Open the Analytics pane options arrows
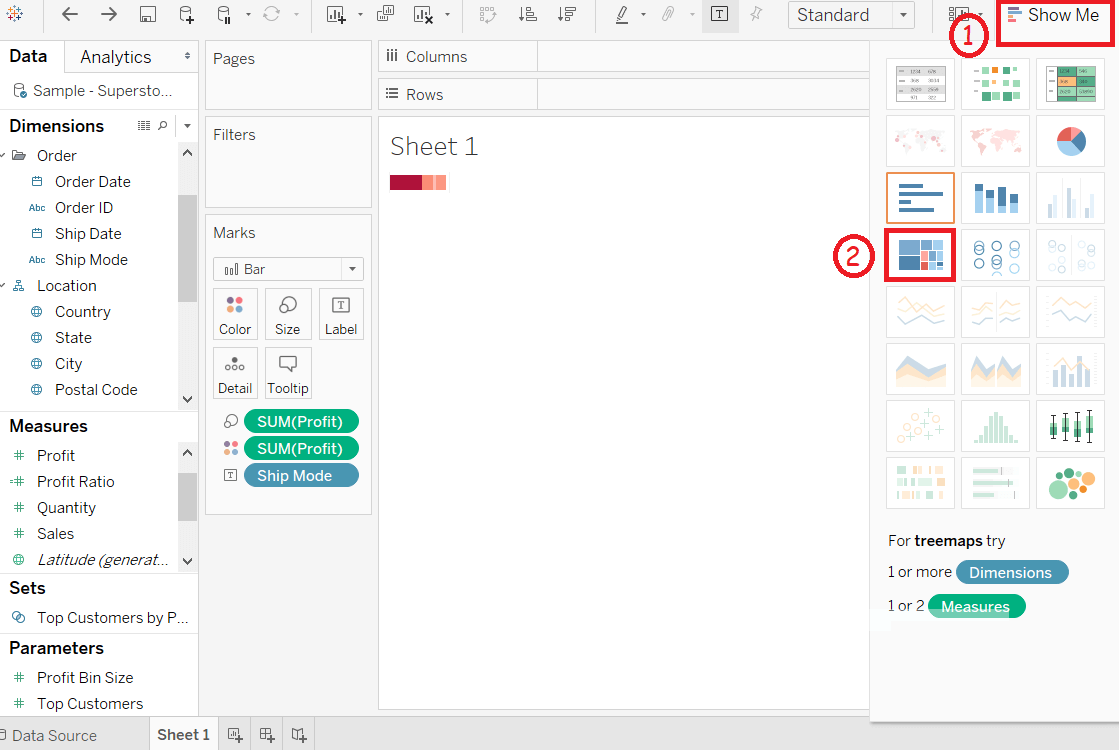 (187, 56)
